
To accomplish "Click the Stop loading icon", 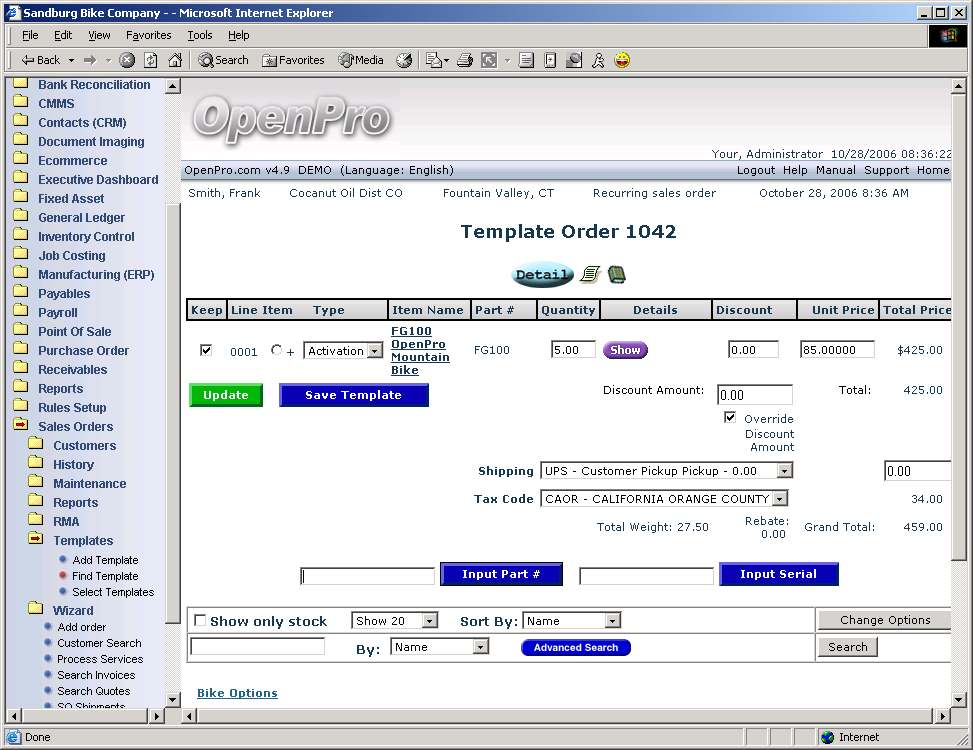I will [127, 60].
